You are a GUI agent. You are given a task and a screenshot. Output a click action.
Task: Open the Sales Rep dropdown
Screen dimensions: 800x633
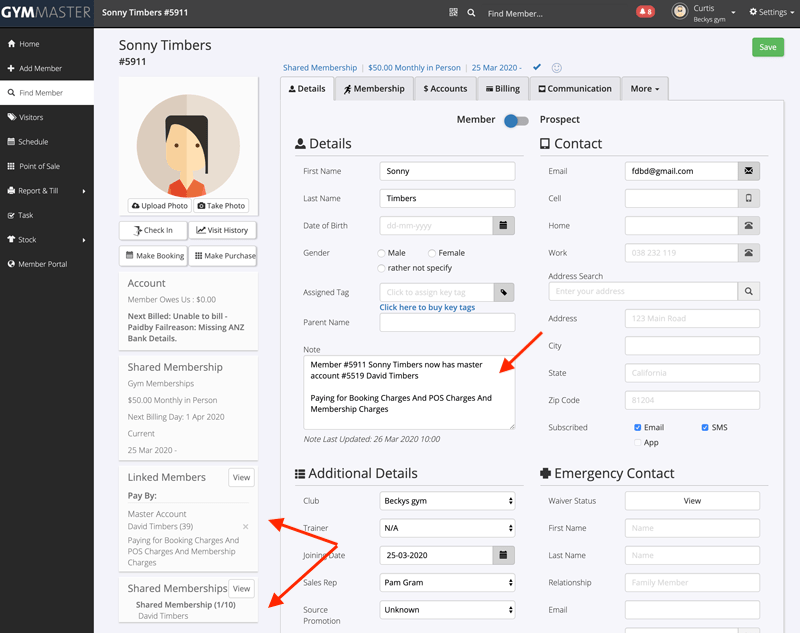(447, 582)
